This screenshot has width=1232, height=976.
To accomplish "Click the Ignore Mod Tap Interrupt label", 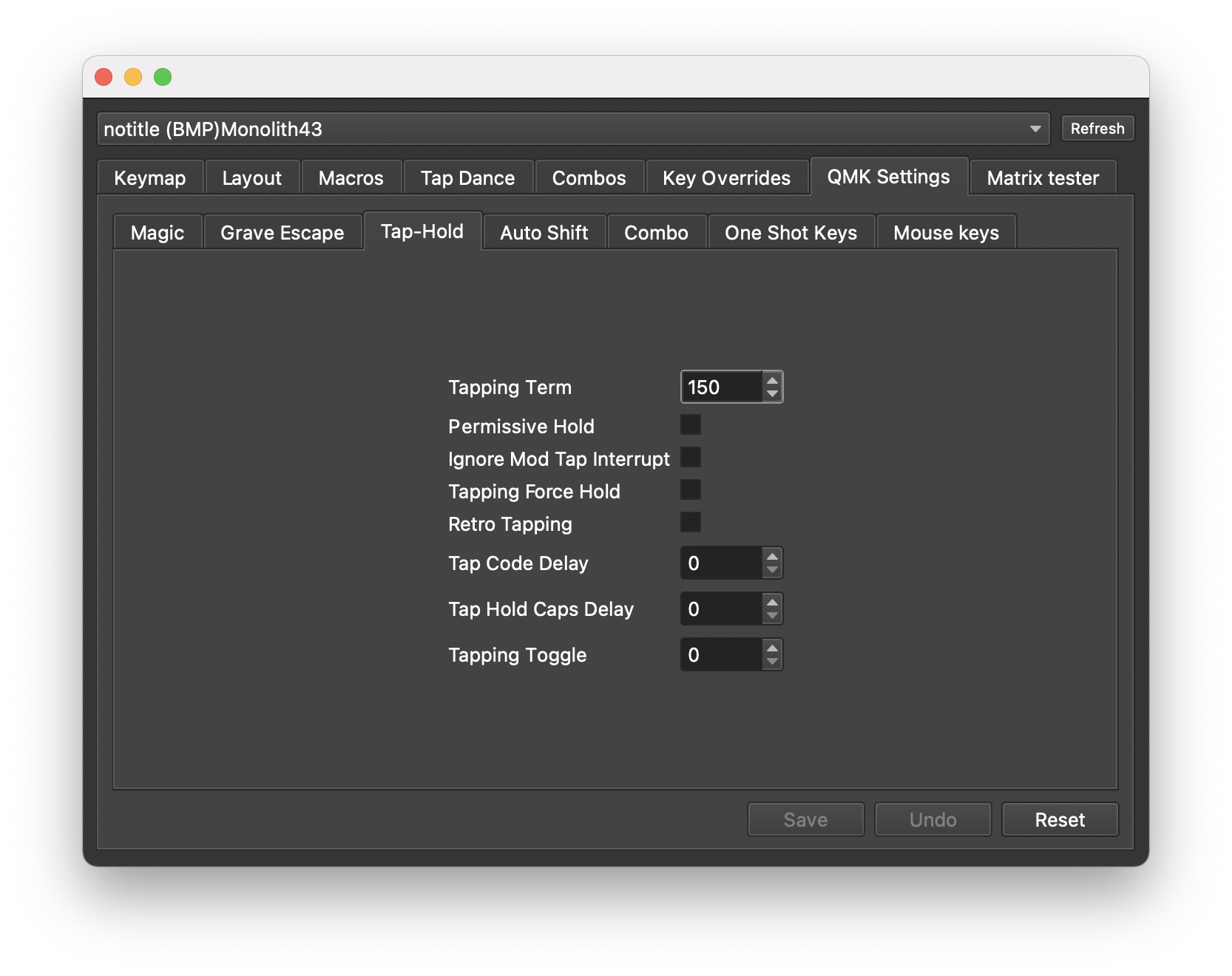I will 559,459.
